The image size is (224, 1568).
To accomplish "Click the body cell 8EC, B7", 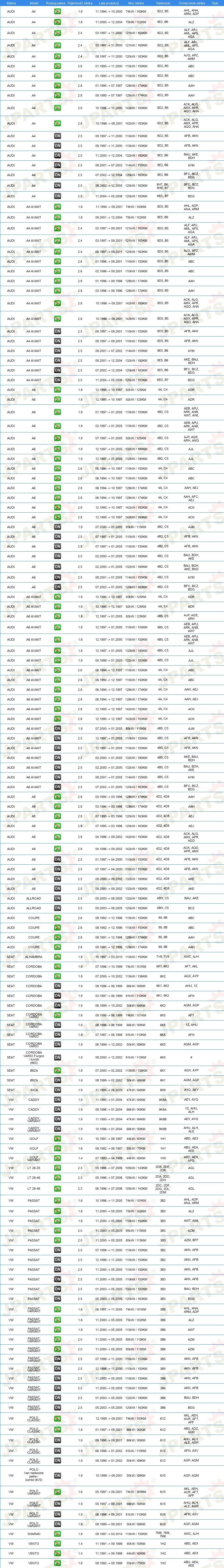I will coord(162,196).
